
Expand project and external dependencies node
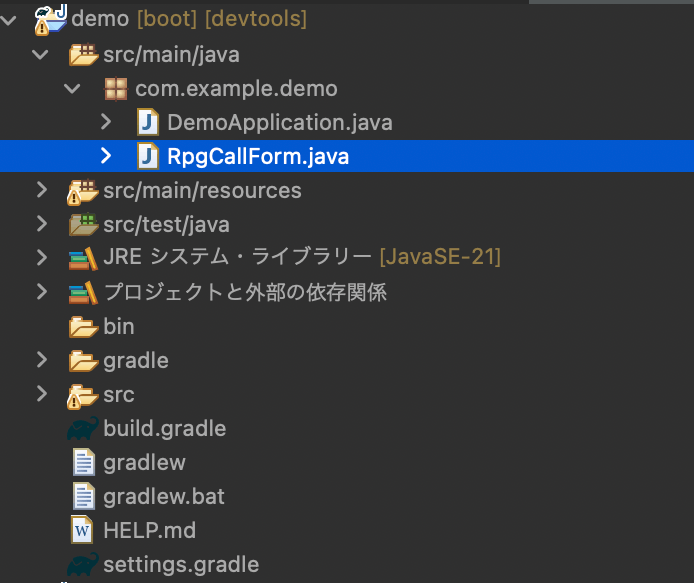point(42,292)
